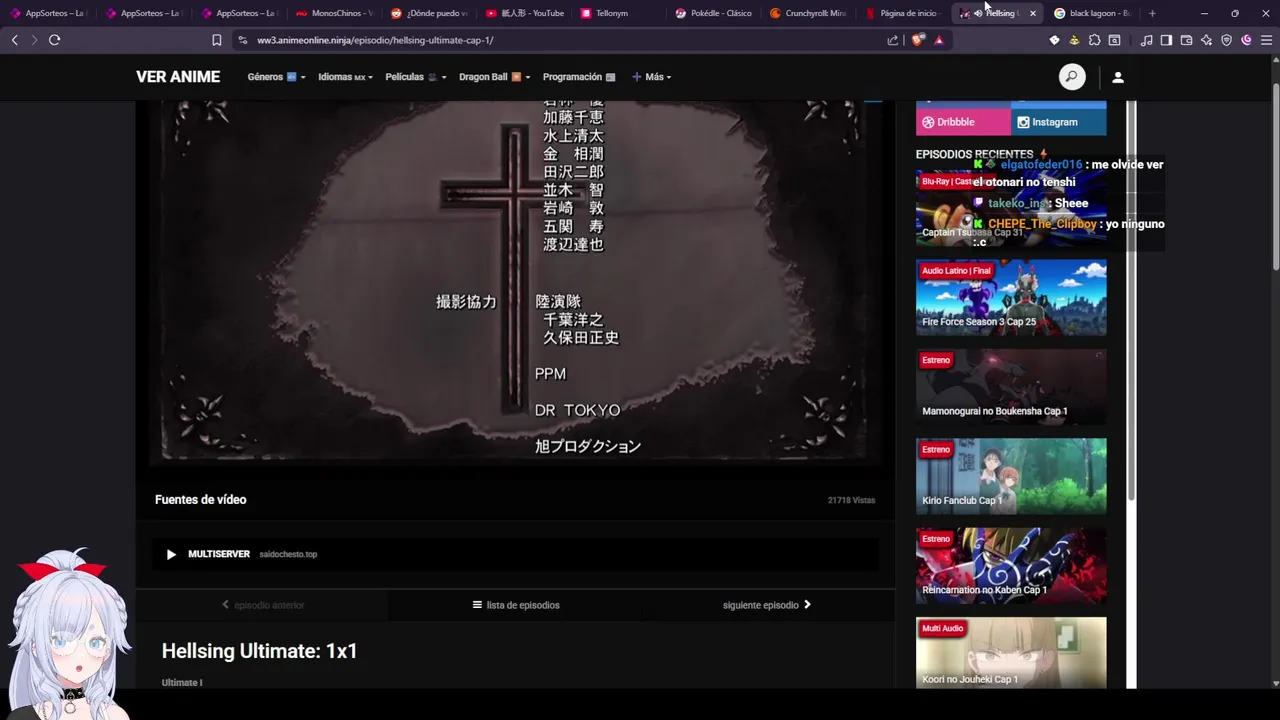Open Leo AI sparkle icon
Viewport: 1280px width, 720px height.
(x=1206, y=40)
